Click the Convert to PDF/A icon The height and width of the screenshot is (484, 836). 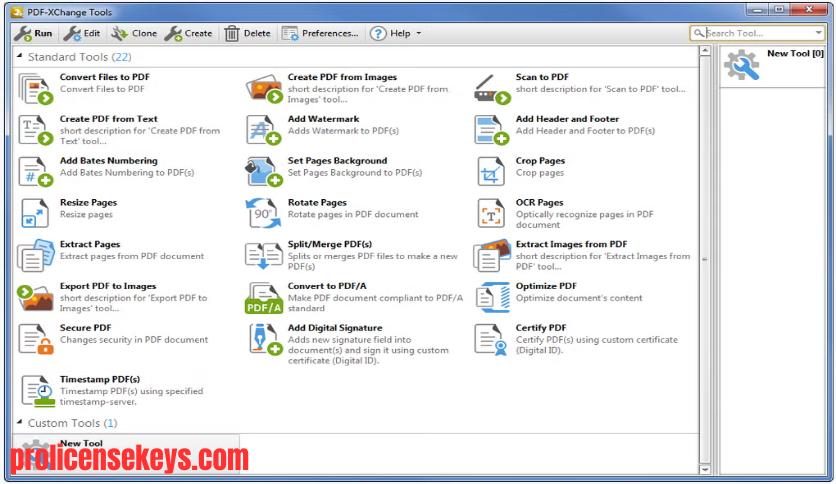click(264, 298)
